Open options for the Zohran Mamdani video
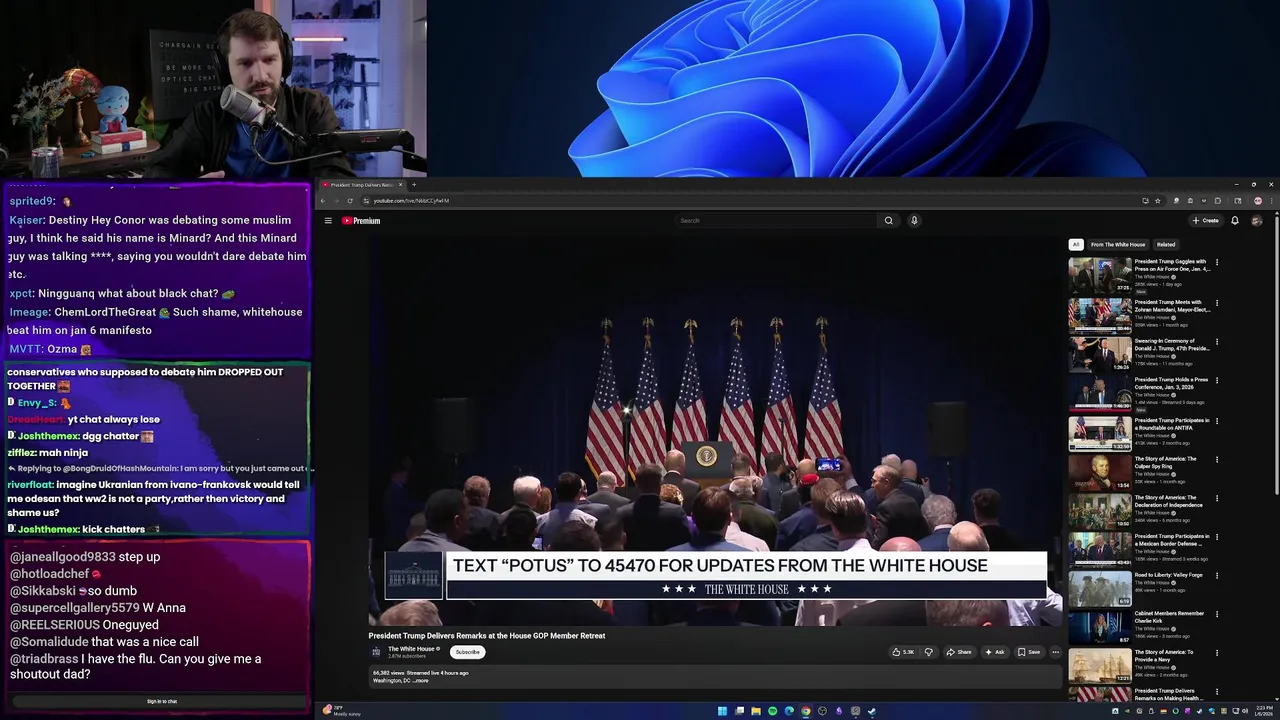Screen dimensions: 1280x720 click(x=1217, y=303)
